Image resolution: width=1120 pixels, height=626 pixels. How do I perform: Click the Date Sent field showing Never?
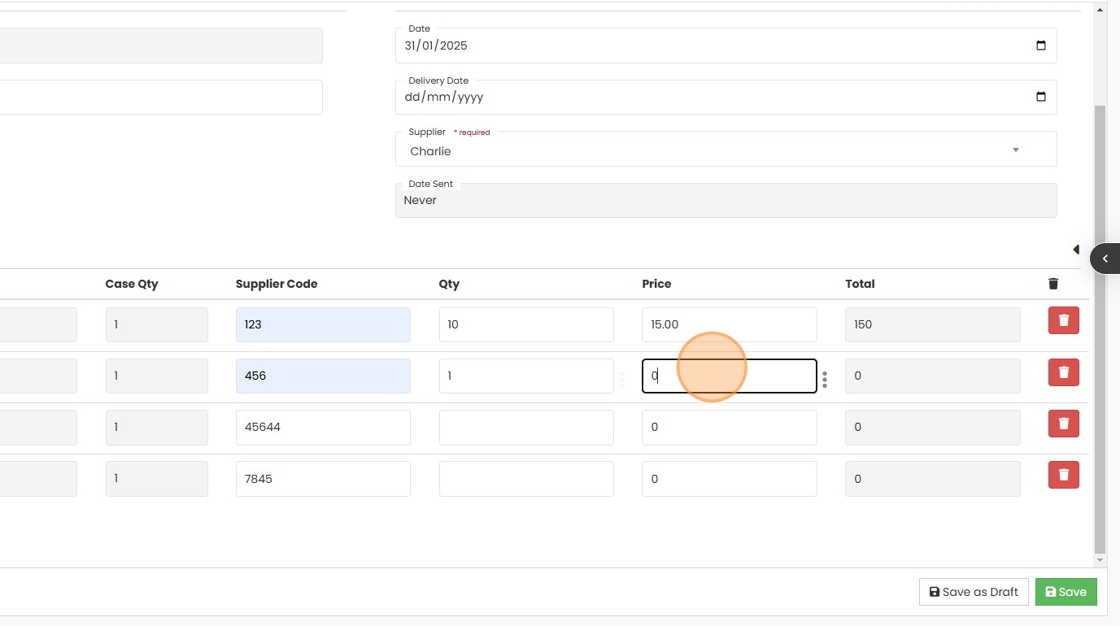coord(725,200)
